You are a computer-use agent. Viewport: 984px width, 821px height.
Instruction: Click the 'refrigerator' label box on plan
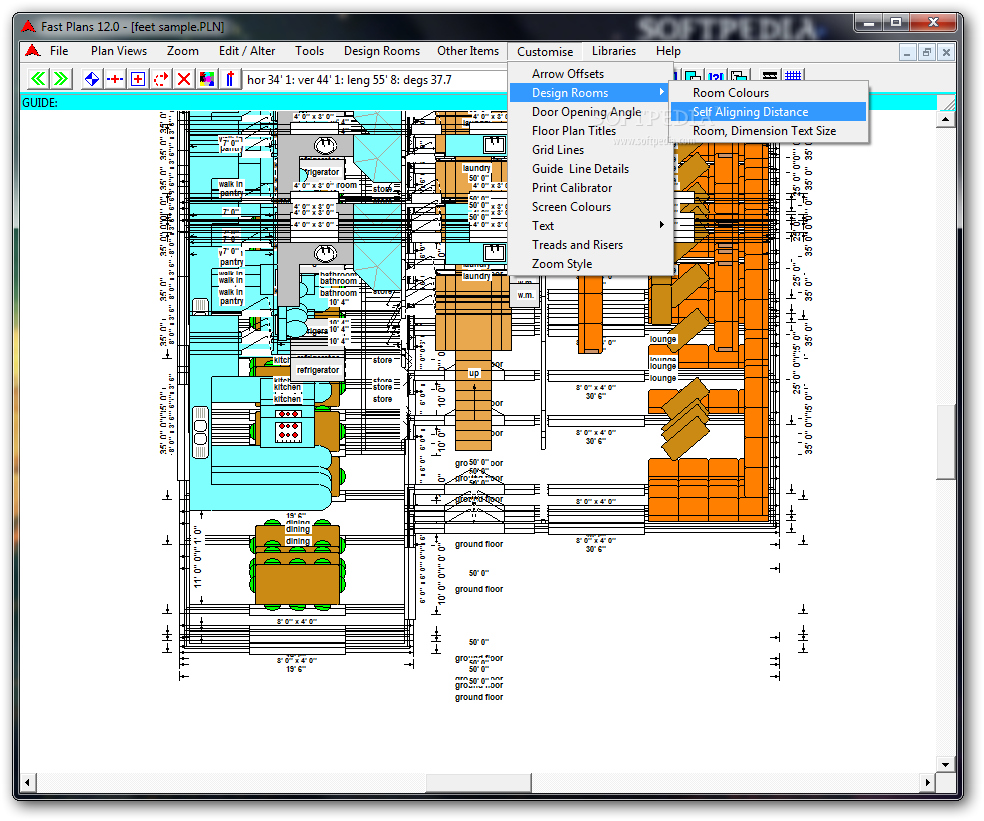pyautogui.click(x=318, y=370)
